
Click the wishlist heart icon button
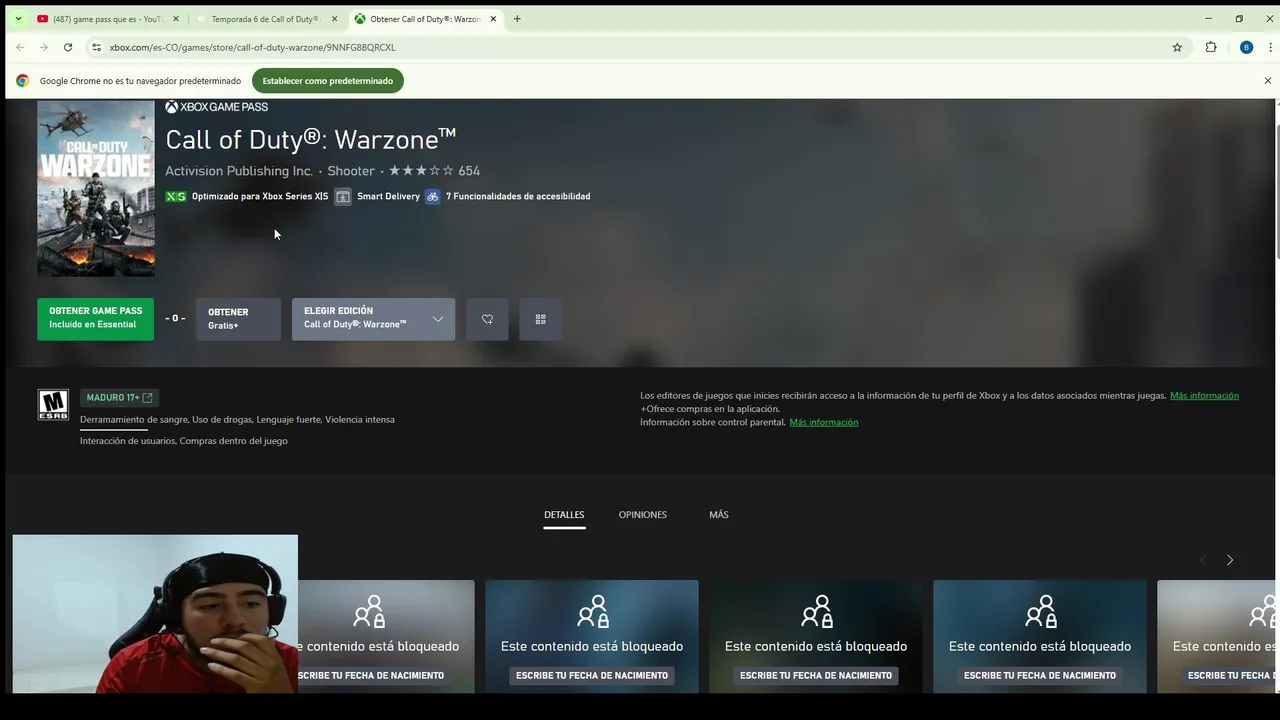click(x=487, y=319)
